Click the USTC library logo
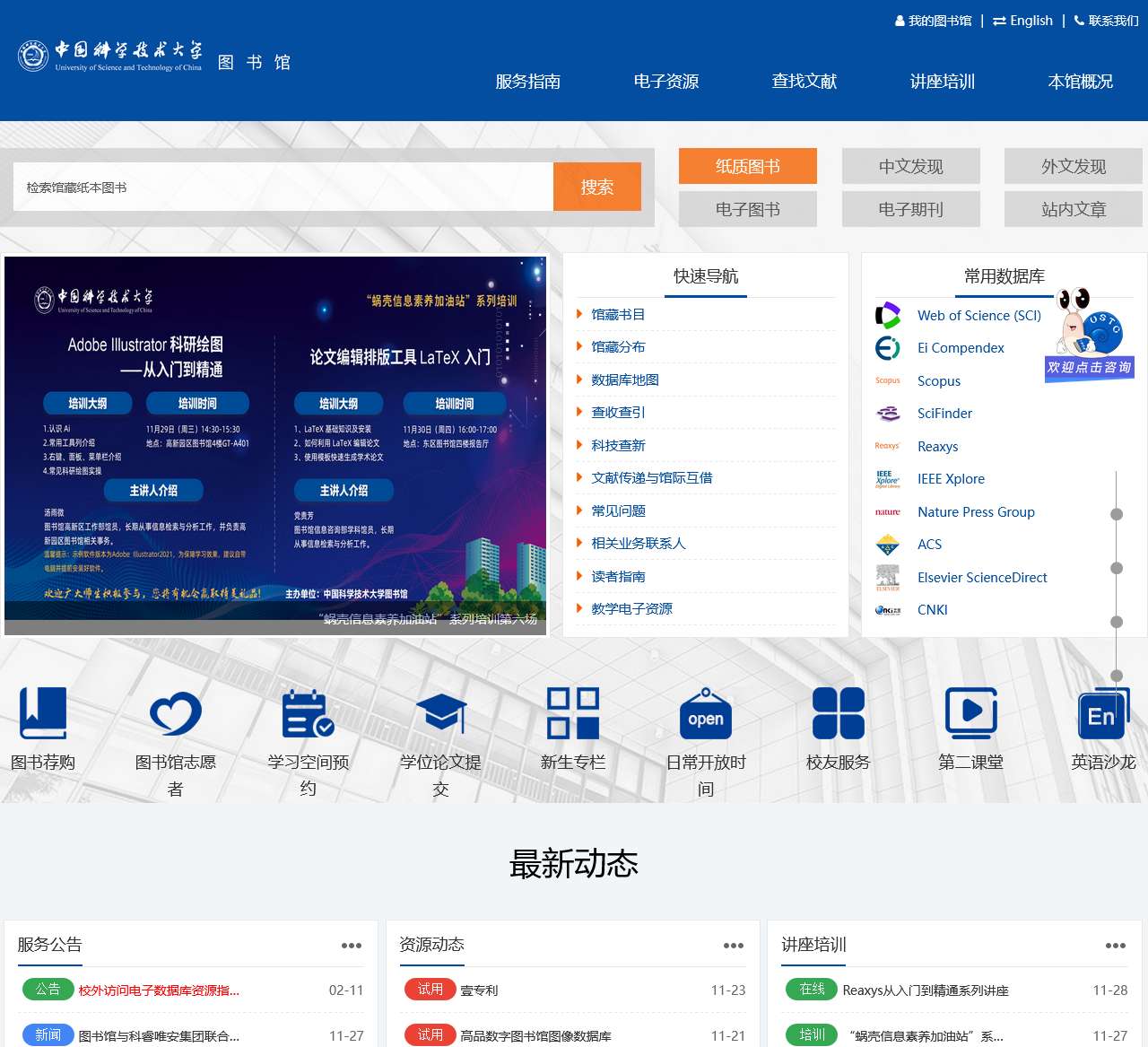 click(154, 57)
